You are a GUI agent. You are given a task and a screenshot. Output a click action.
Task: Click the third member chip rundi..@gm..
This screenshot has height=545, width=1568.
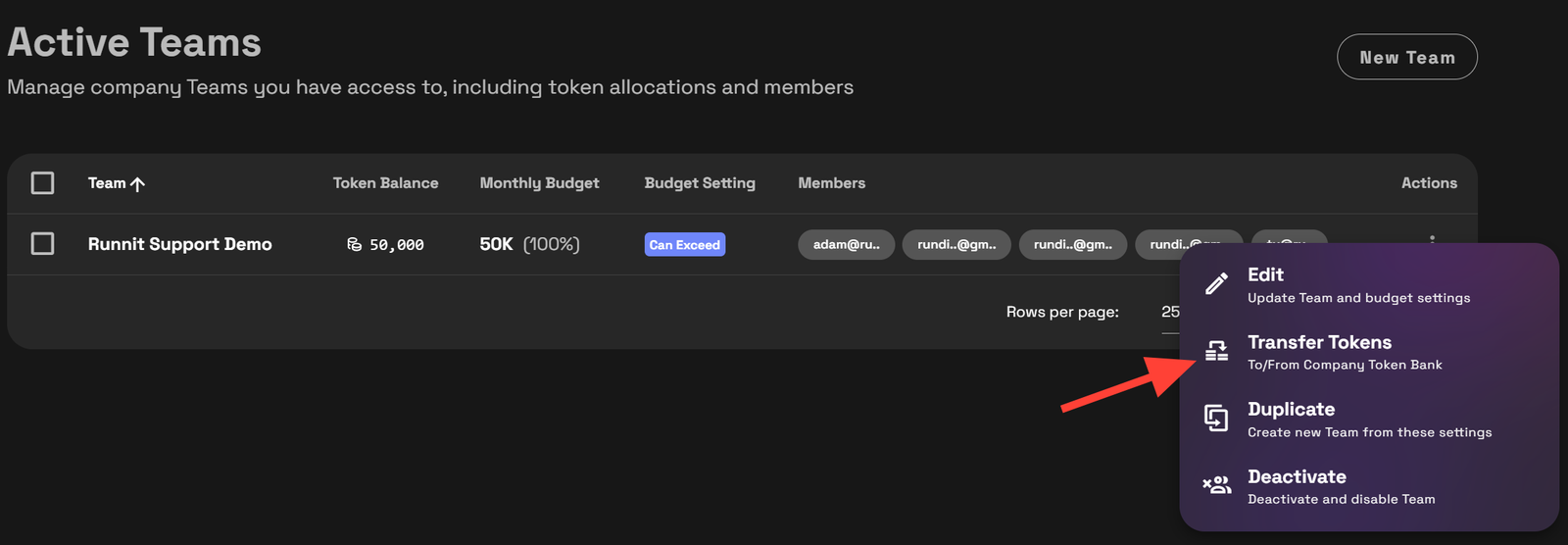[1073, 244]
